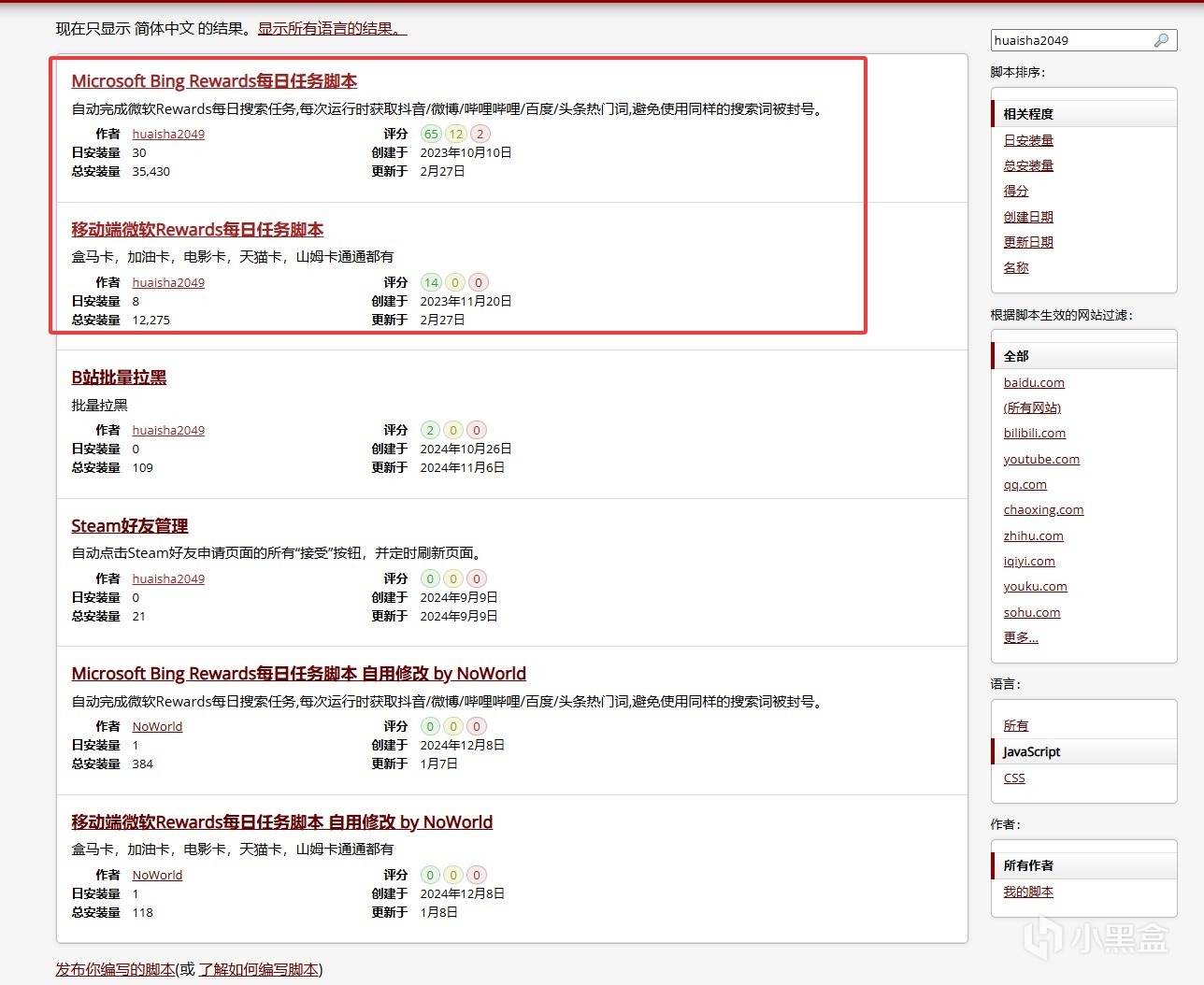The height and width of the screenshot is (985, 1204).
Task: Sort scripts by 更新日期
Action: click(1028, 242)
